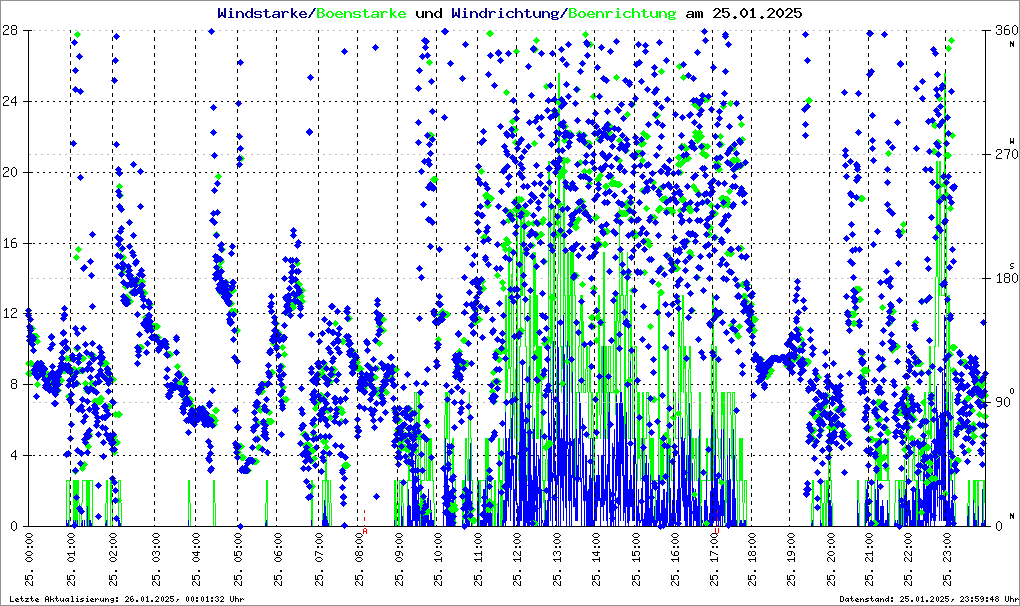Image resolution: width=1020 pixels, height=606 pixels.
Task: Click the 4 value on left axis
Action: pyautogui.click(x=12, y=455)
